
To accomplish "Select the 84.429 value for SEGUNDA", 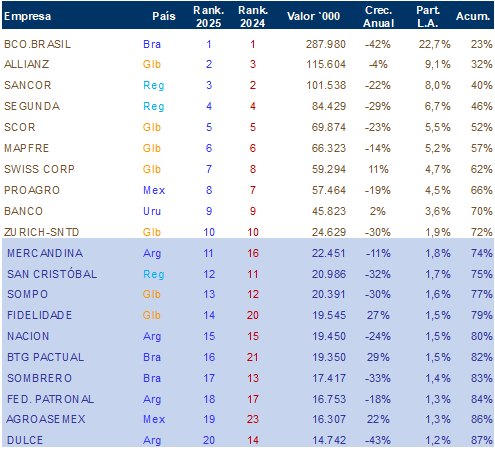I will tap(329, 106).
